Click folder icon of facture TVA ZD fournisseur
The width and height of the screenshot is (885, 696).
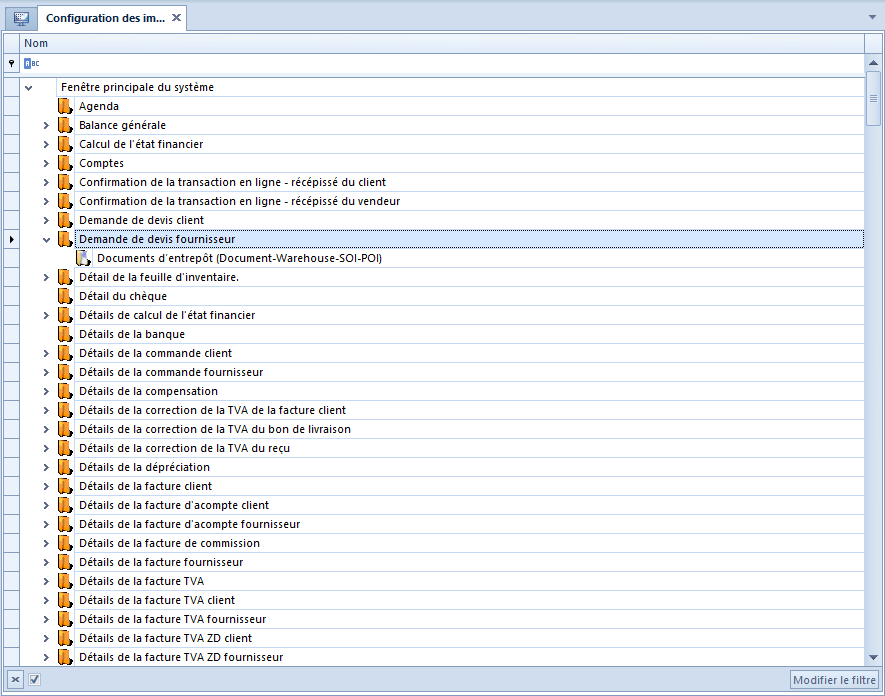[x=65, y=658]
